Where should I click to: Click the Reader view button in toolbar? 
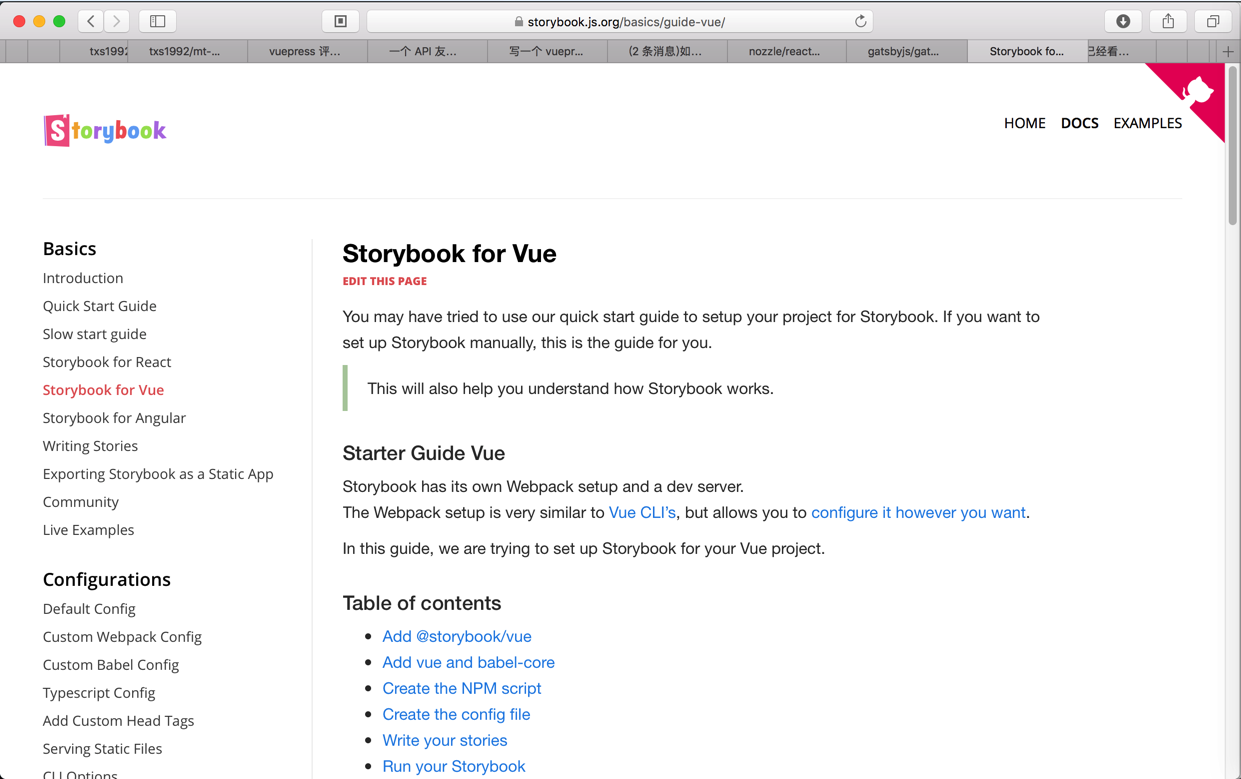[x=341, y=21]
